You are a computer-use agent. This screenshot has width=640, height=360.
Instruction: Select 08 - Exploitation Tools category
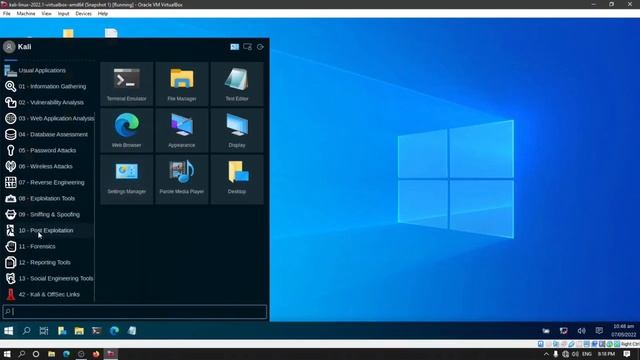pos(48,198)
